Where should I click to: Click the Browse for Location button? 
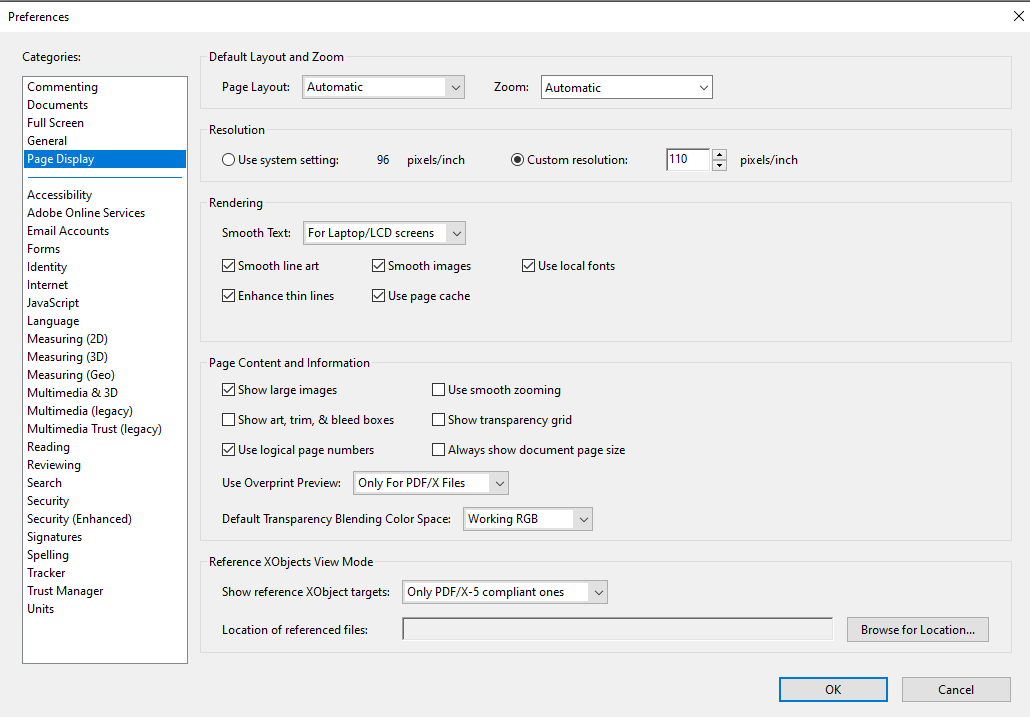[x=917, y=629]
